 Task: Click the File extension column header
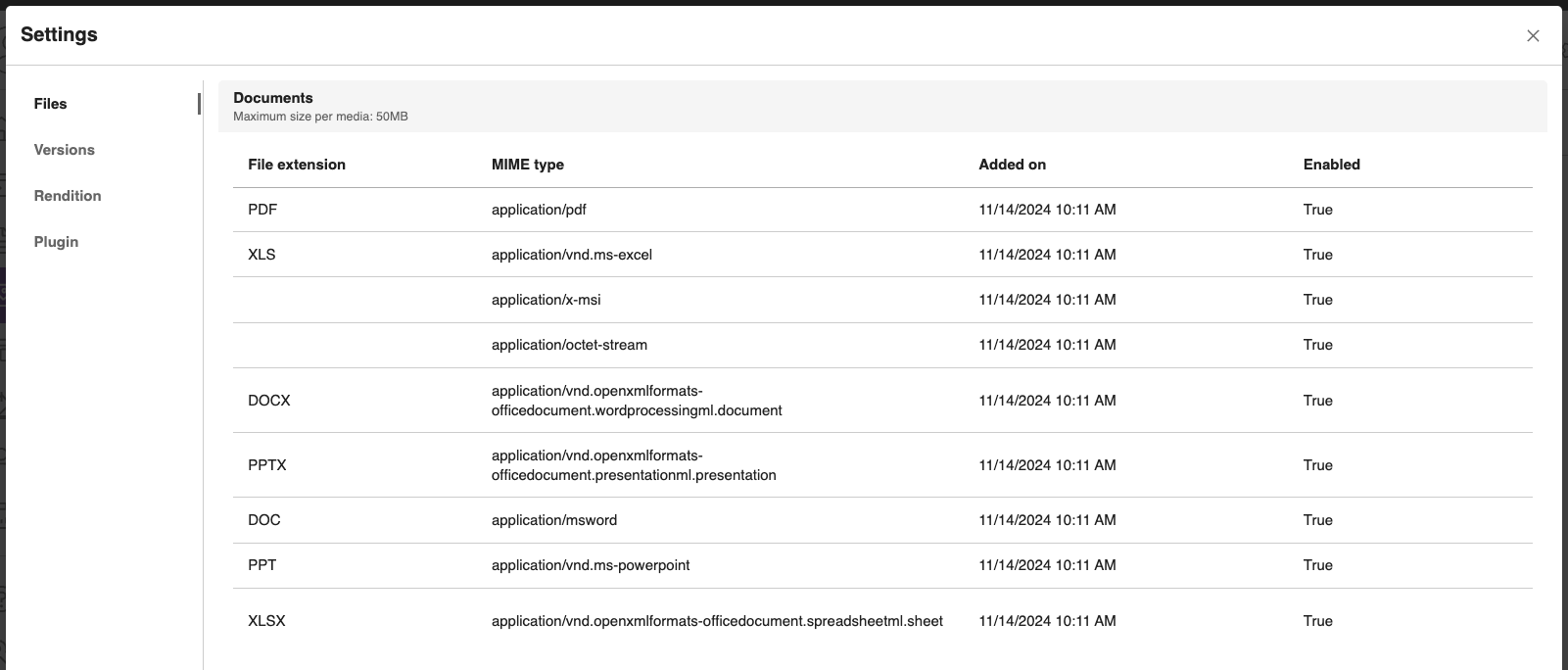[297, 165]
